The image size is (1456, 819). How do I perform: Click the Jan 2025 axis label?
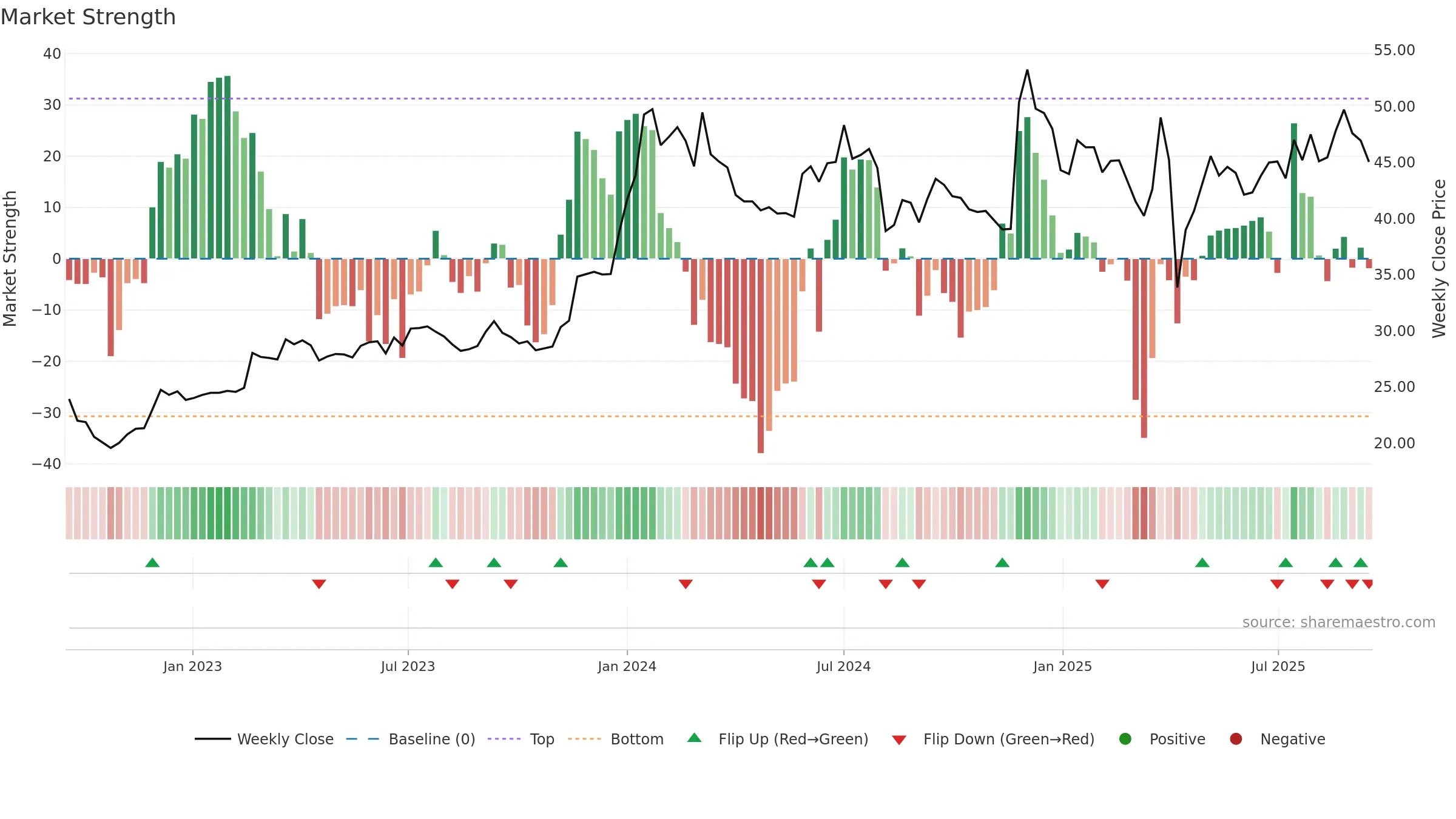point(1062,666)
